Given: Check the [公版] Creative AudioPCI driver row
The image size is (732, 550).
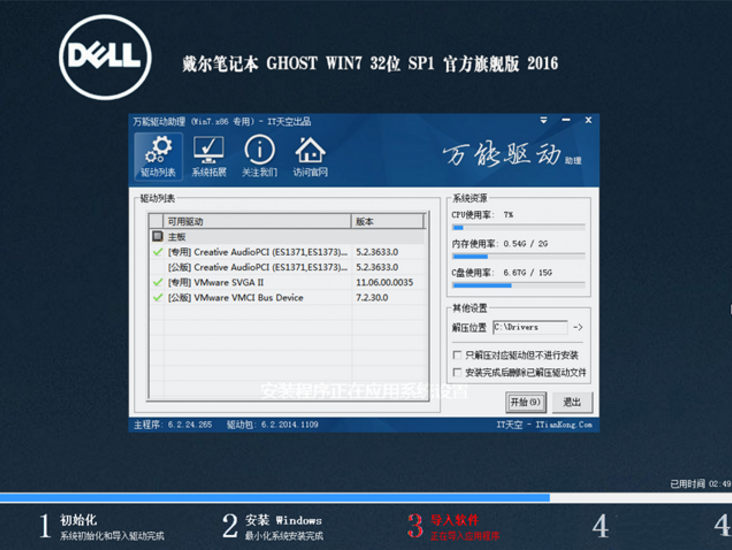Looking at the screenshot, I should 288,267.
